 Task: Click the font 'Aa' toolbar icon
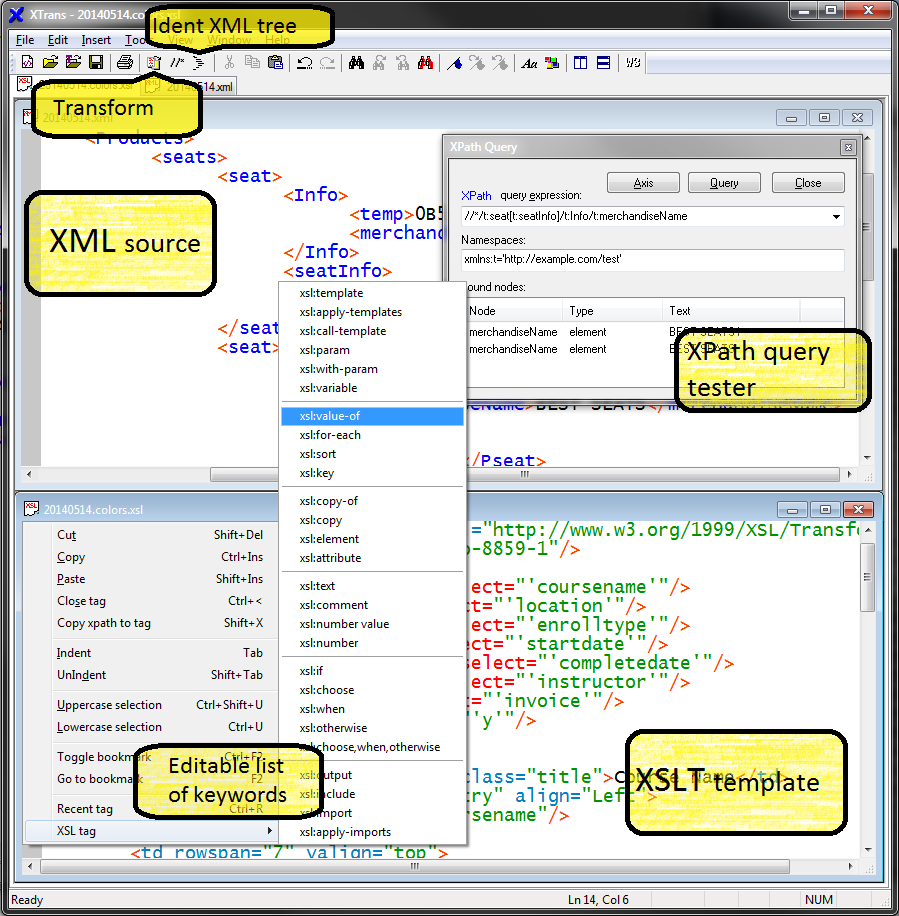(530, 63)
